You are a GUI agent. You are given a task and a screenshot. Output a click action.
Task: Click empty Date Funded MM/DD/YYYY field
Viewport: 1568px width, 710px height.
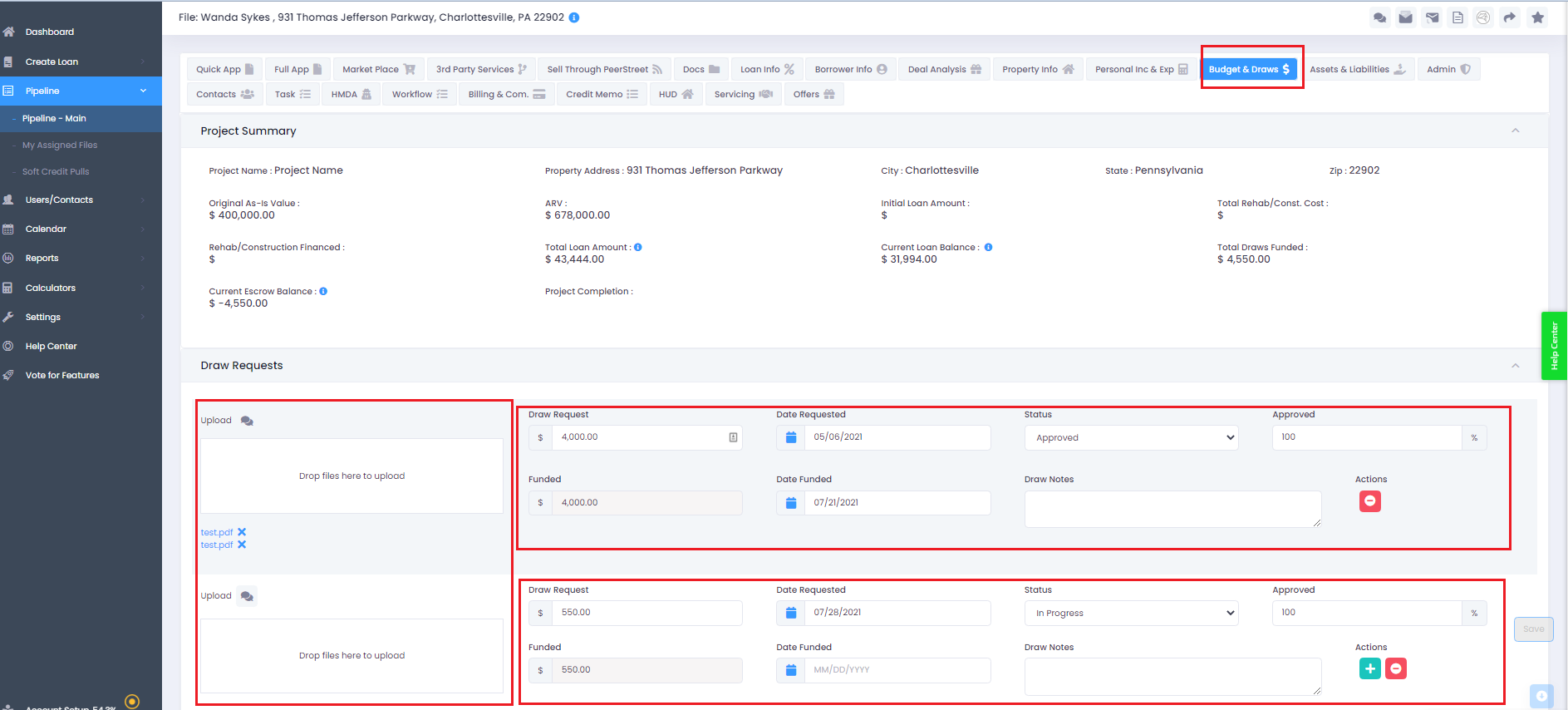897,670
